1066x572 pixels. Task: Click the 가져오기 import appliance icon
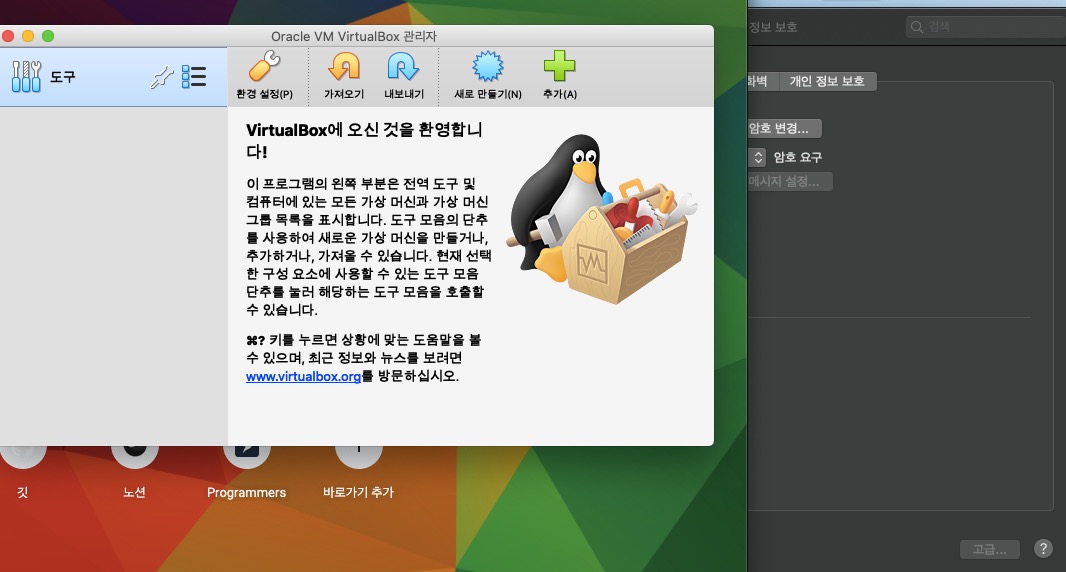tap(344, 75)
